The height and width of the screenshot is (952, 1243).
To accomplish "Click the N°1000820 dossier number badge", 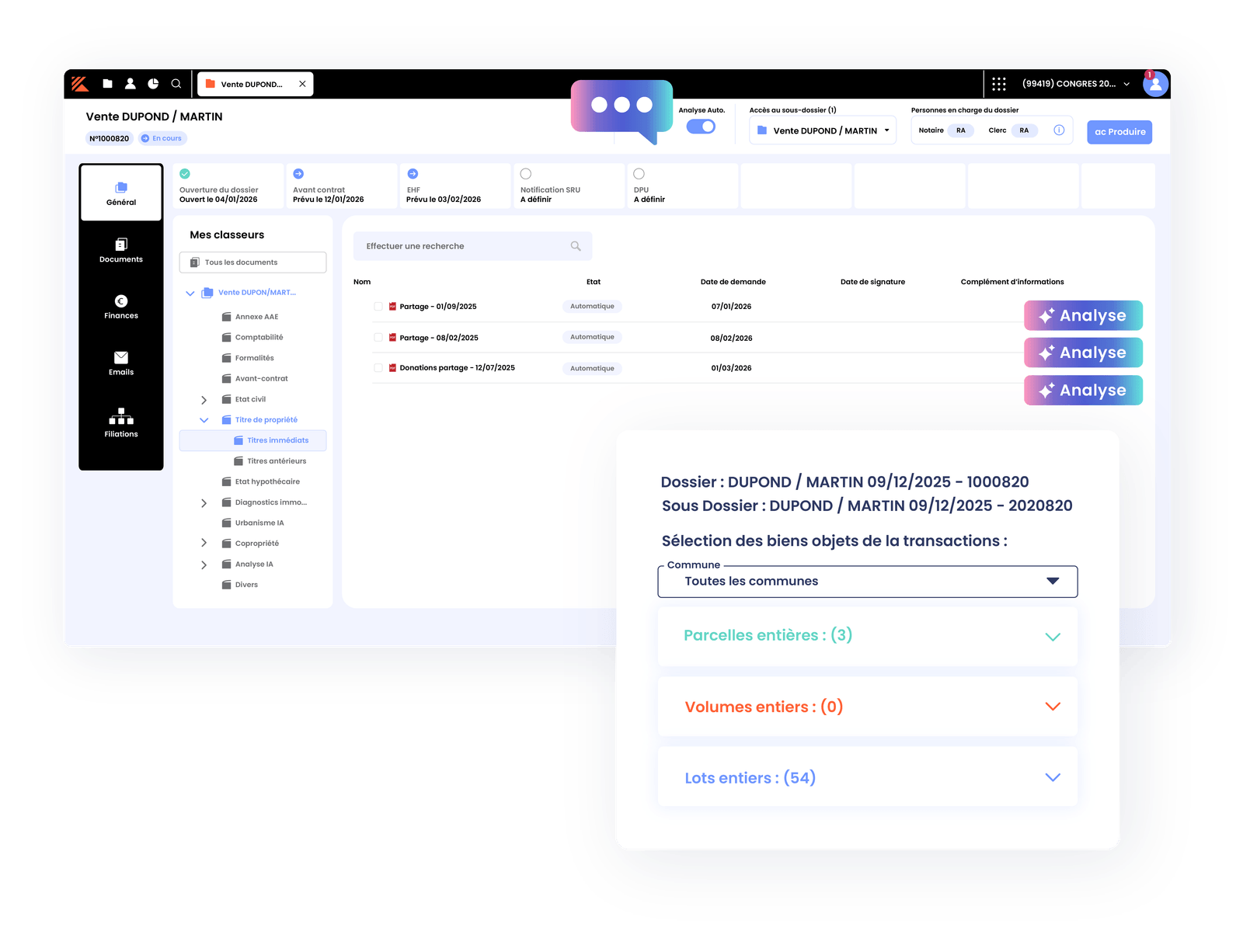I will pyautogui.click(x=110, y=138).
